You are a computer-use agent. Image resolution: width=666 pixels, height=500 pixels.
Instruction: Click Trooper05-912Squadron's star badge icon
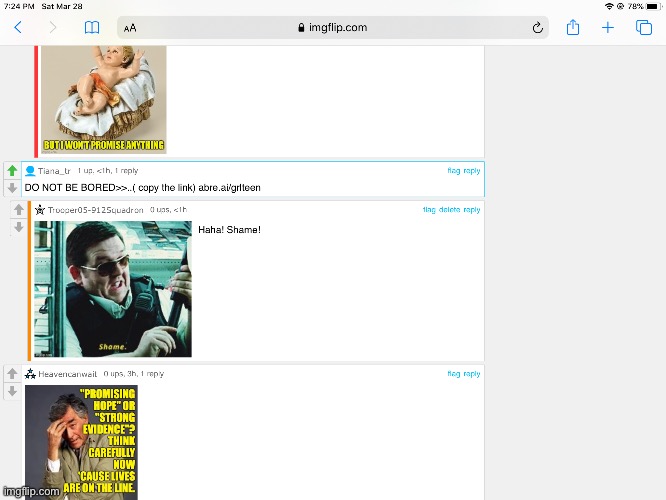(x=40, y=209)
